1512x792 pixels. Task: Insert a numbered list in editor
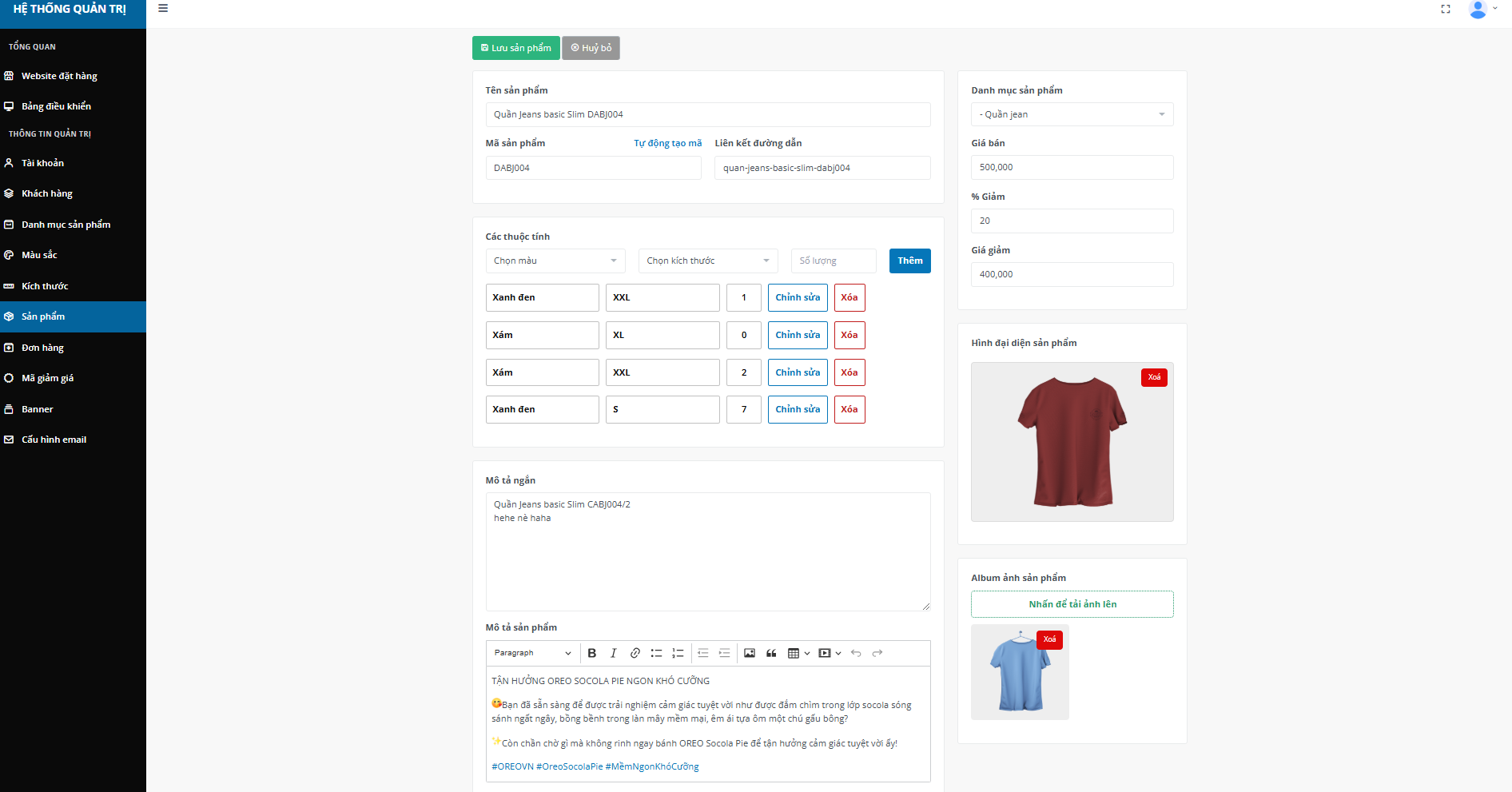[x=678, y=653]
